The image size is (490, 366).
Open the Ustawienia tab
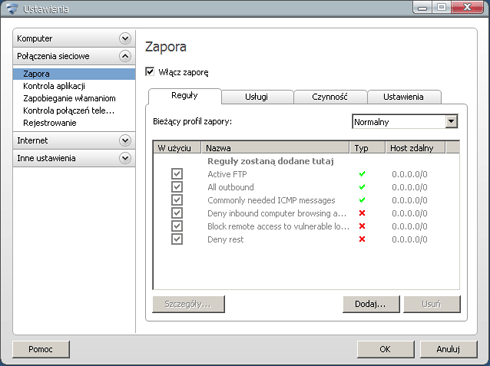tap(404, 97)
